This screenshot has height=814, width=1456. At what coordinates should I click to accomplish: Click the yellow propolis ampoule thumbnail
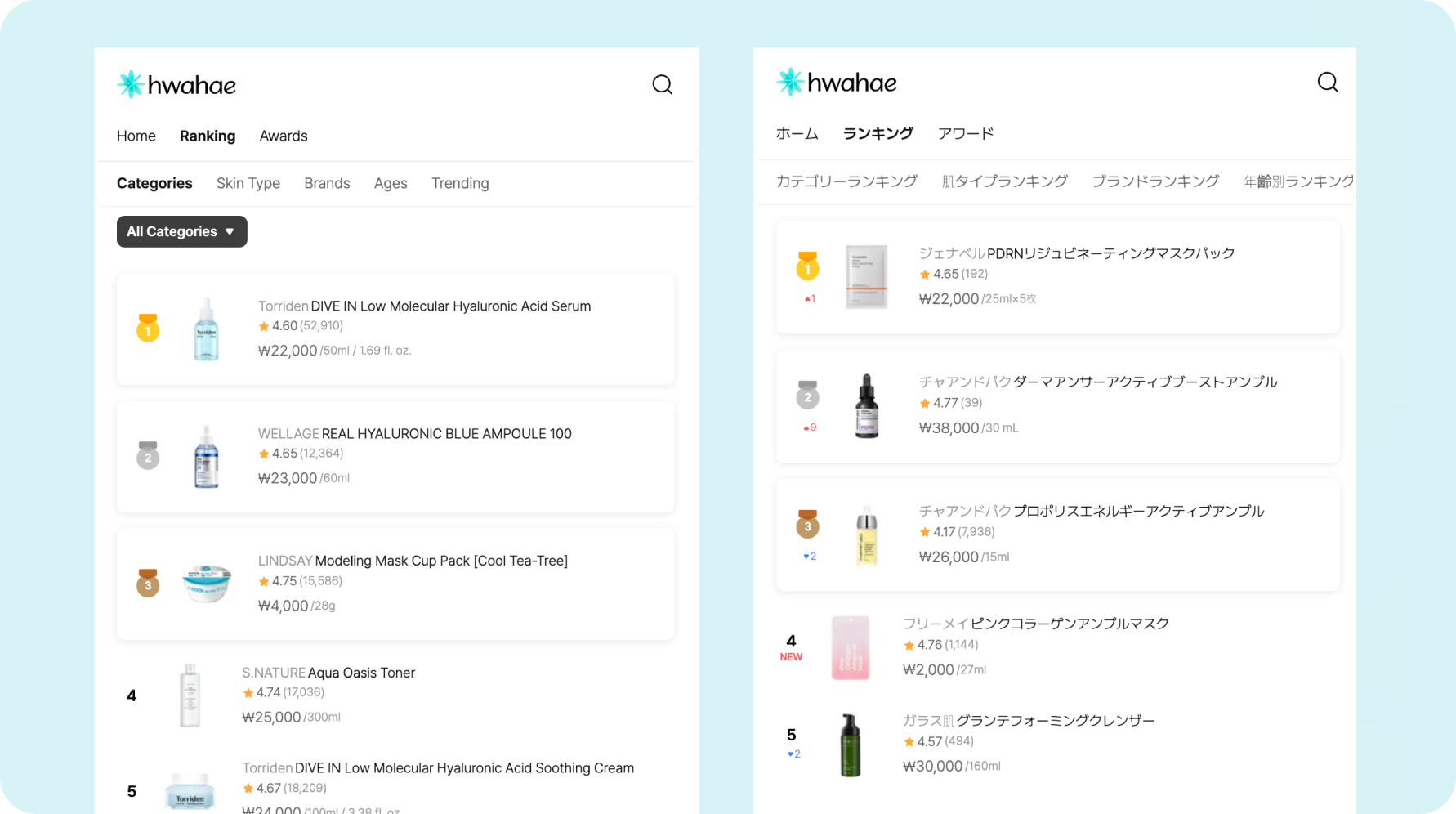[866, 534]
